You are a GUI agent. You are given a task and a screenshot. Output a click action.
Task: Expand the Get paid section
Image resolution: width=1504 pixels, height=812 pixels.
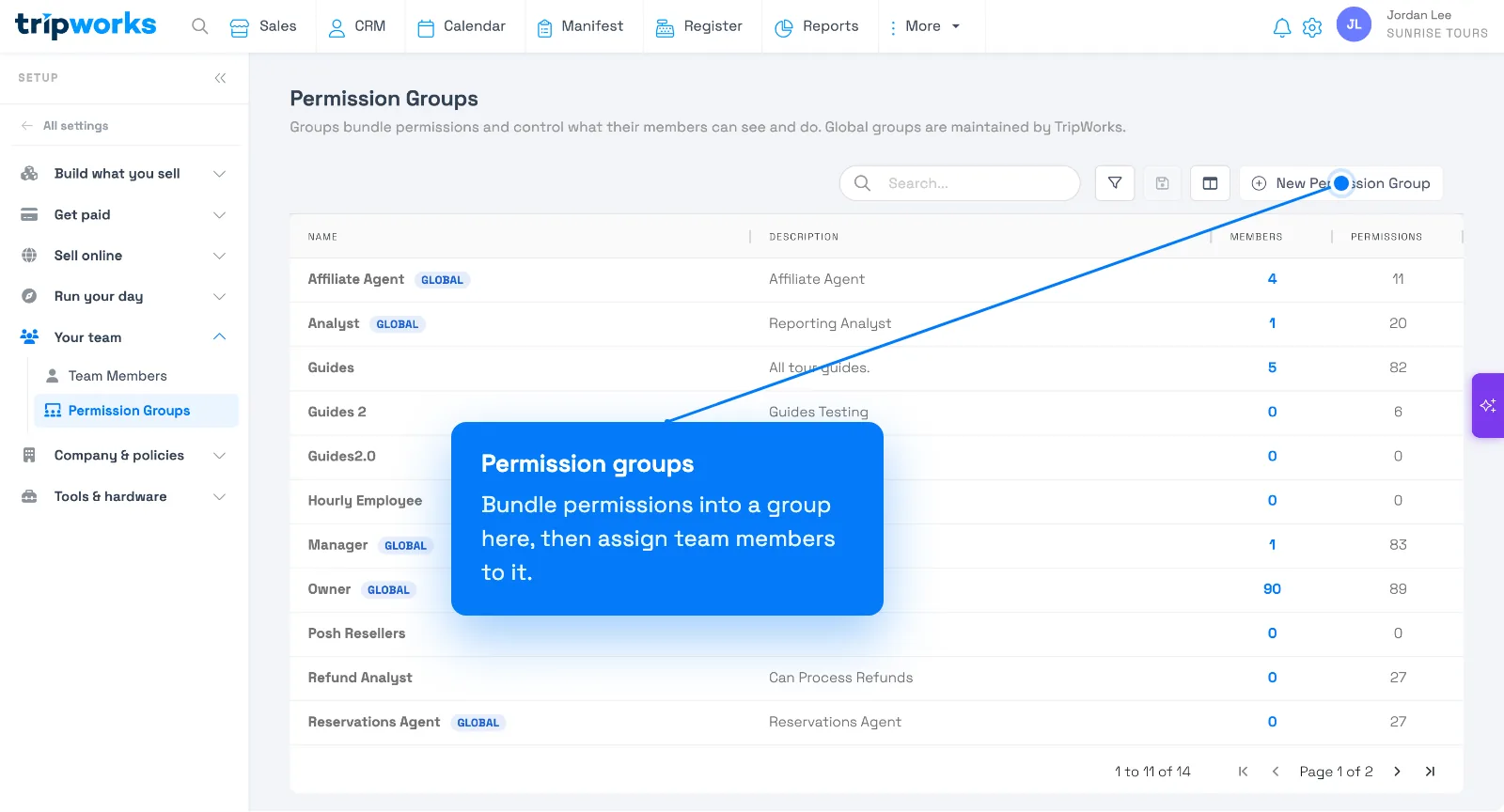coord(219,215)
